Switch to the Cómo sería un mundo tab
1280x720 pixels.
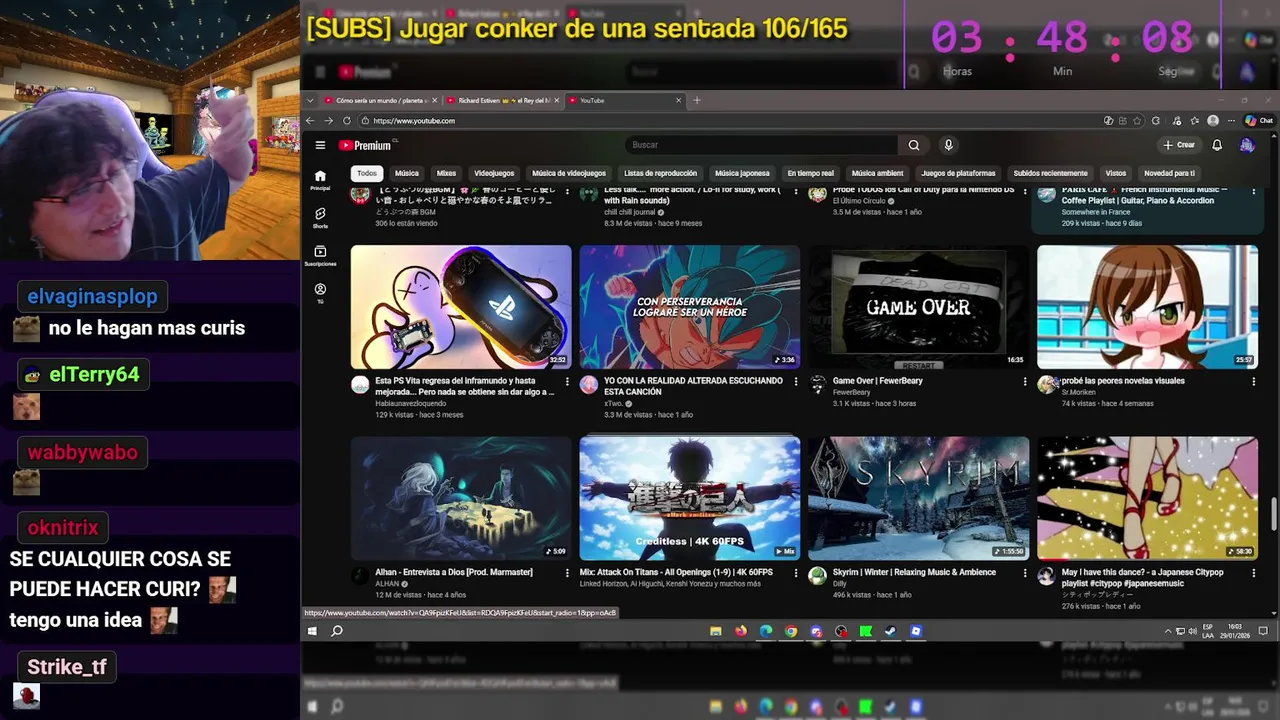[381, 100]
